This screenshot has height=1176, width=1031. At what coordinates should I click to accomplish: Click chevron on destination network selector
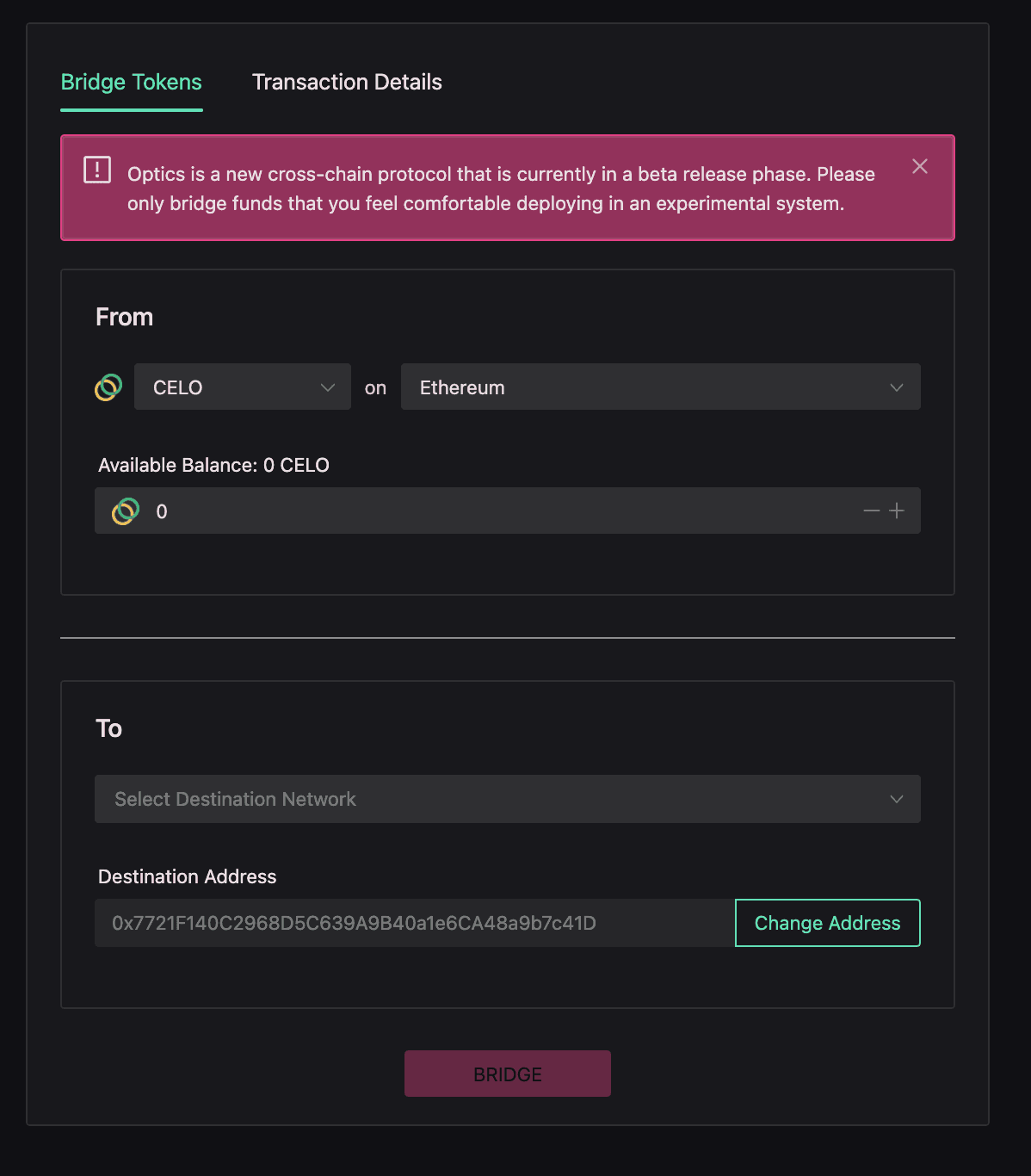pyautogui.click(x=897, y=799)
